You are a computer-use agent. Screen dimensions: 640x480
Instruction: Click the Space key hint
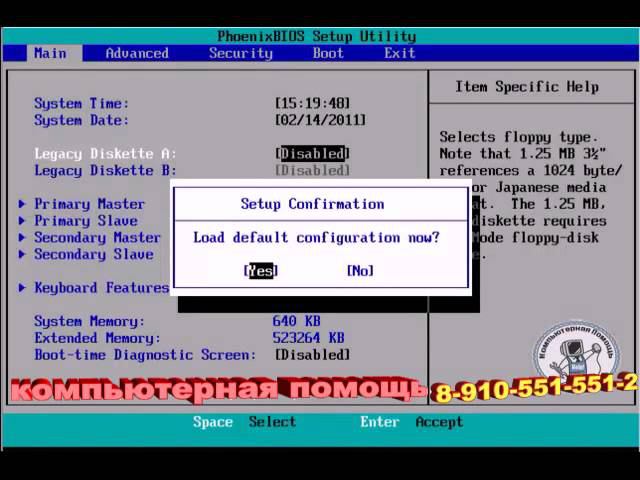[213, 422]
